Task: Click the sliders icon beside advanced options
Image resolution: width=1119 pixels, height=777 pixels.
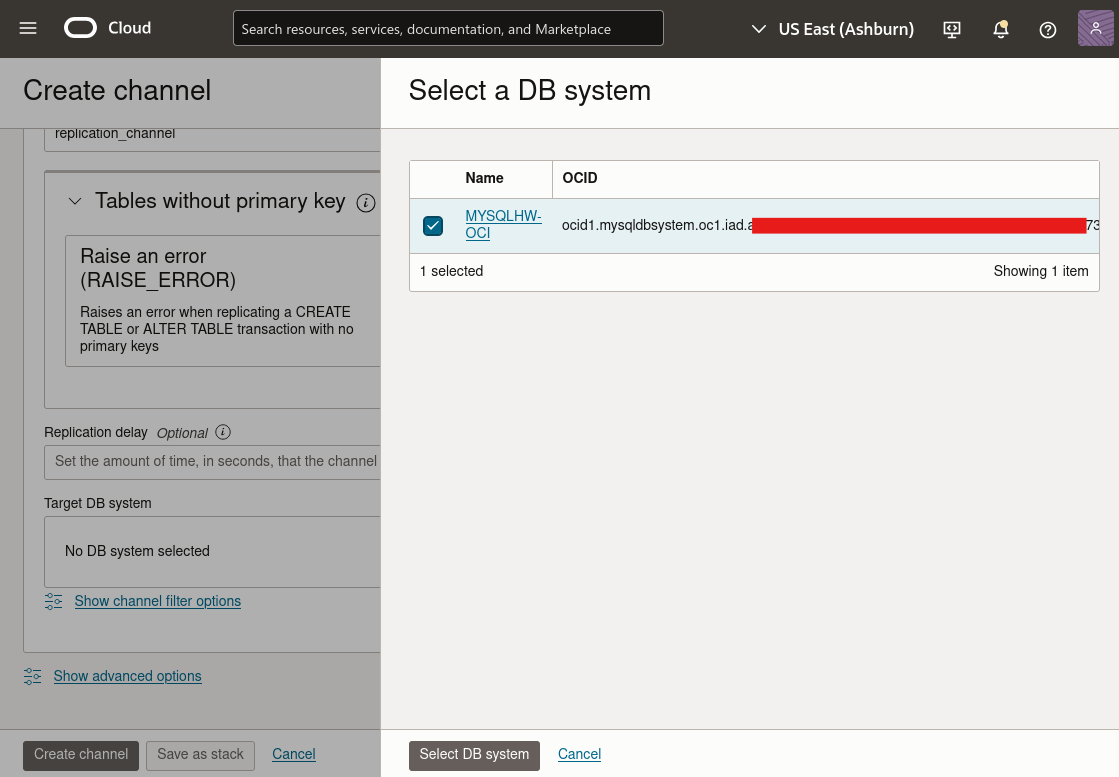Action: 32,676
